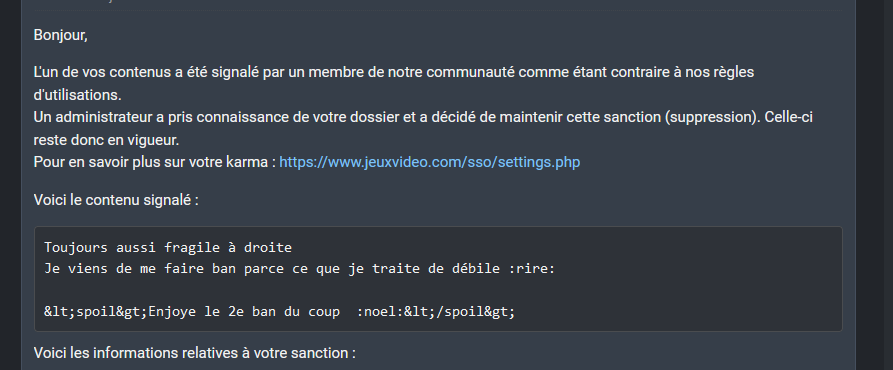Screen dimensions: 893x370
Task: Click the "Voici le contenu signalé :" heading
Action: pyautogui.click(x=116, y=200)
